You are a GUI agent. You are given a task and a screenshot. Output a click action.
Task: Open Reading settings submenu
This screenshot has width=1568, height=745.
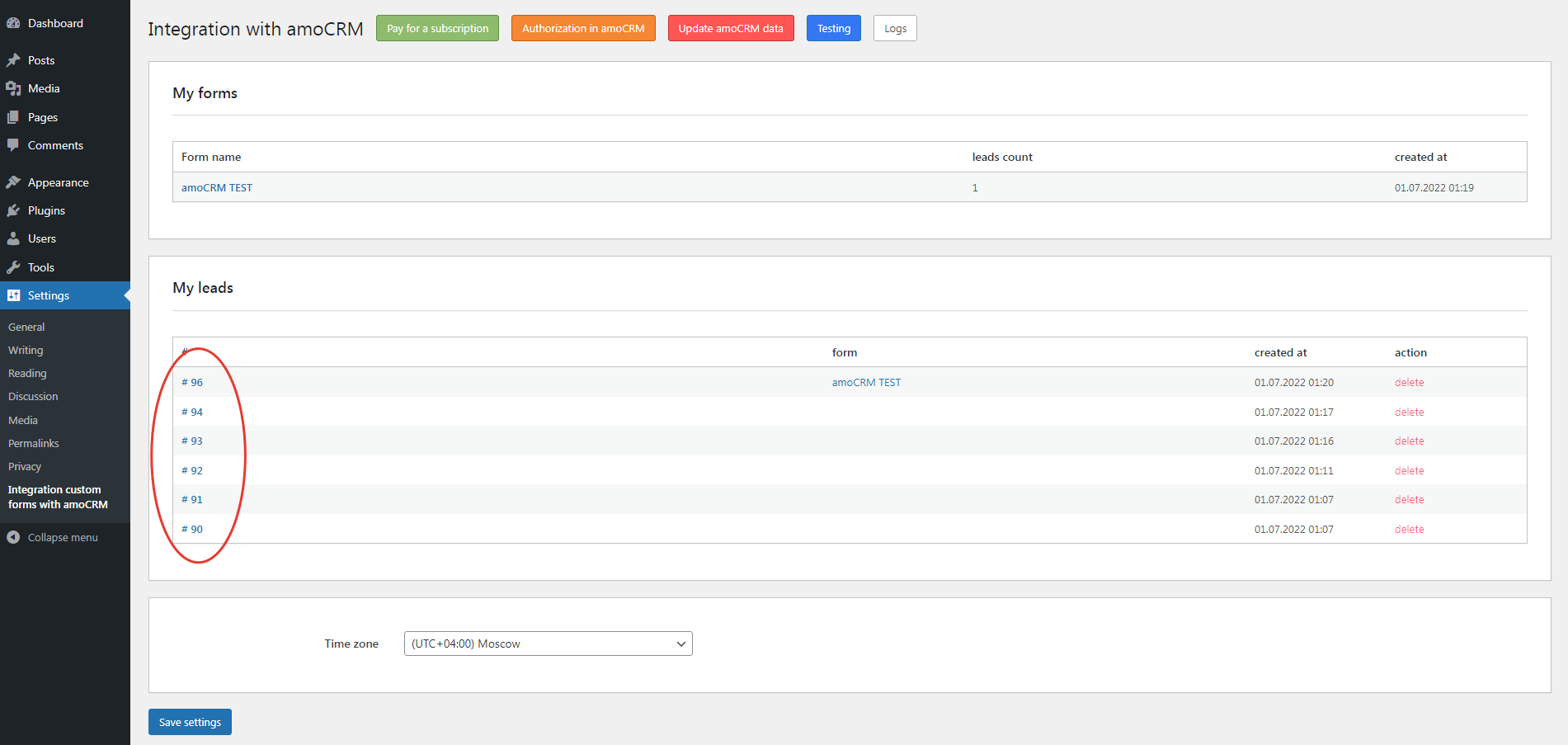tap(27, 373)
